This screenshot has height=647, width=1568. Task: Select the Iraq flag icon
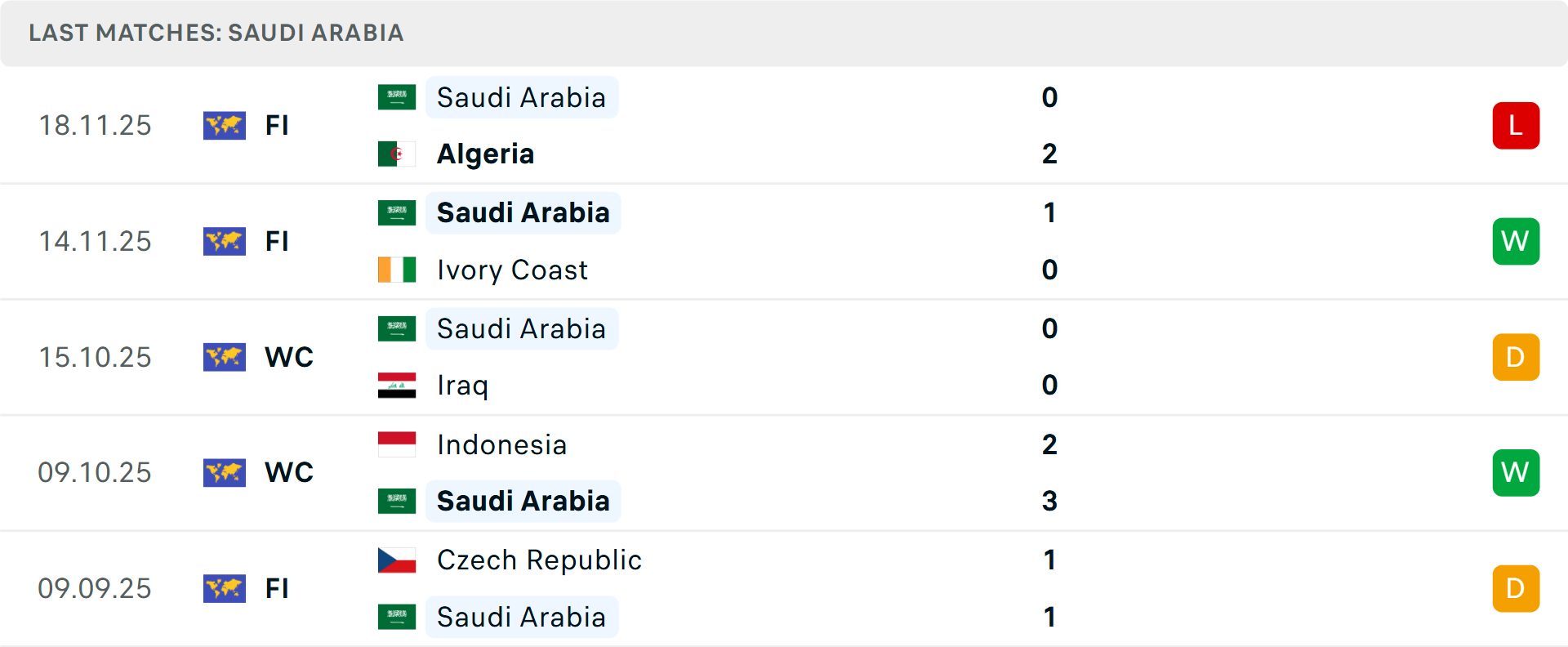coord(397,385)
